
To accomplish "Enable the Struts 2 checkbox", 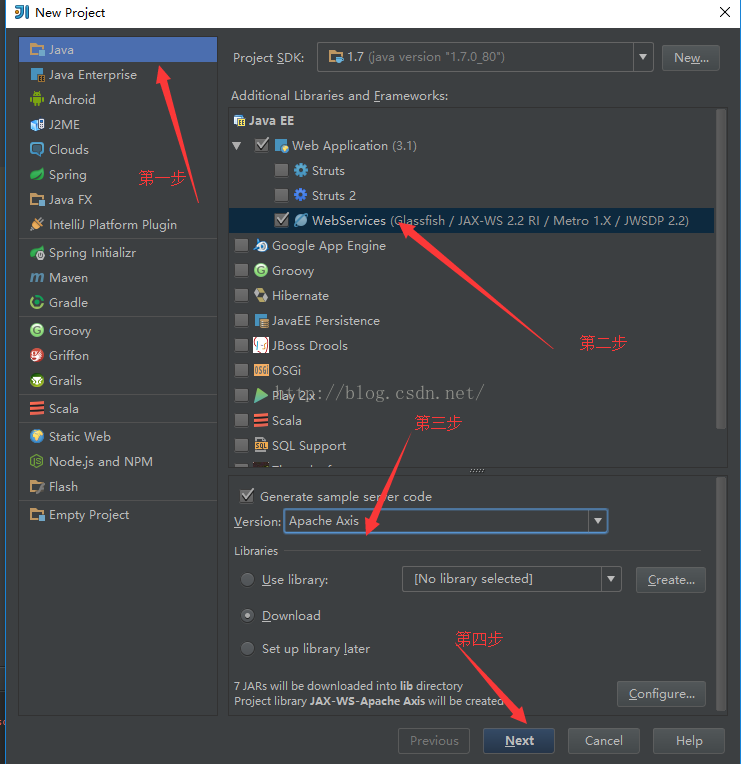I will 282,195.
